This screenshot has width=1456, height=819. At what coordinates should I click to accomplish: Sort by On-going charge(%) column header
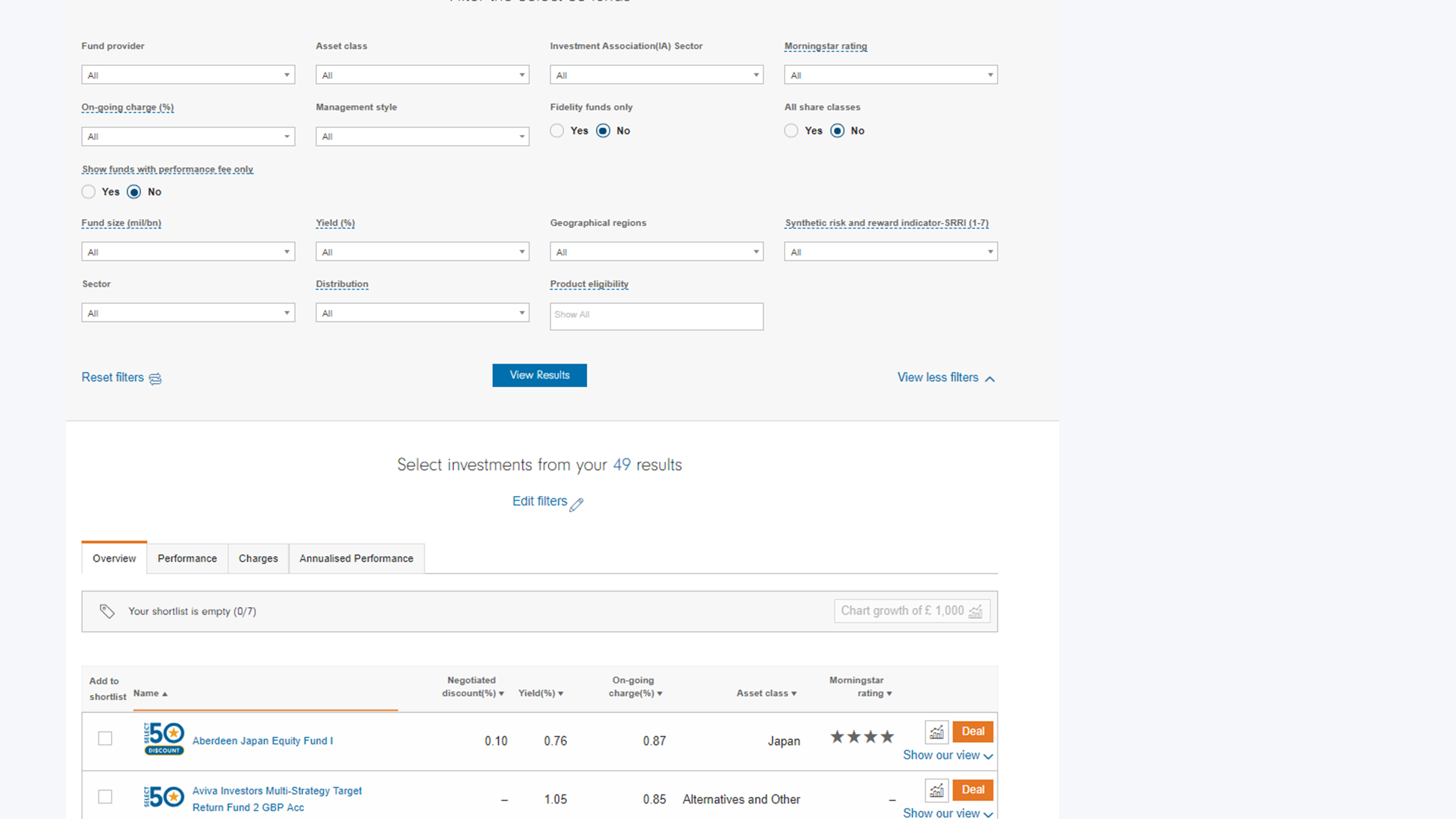coord(635,687)
